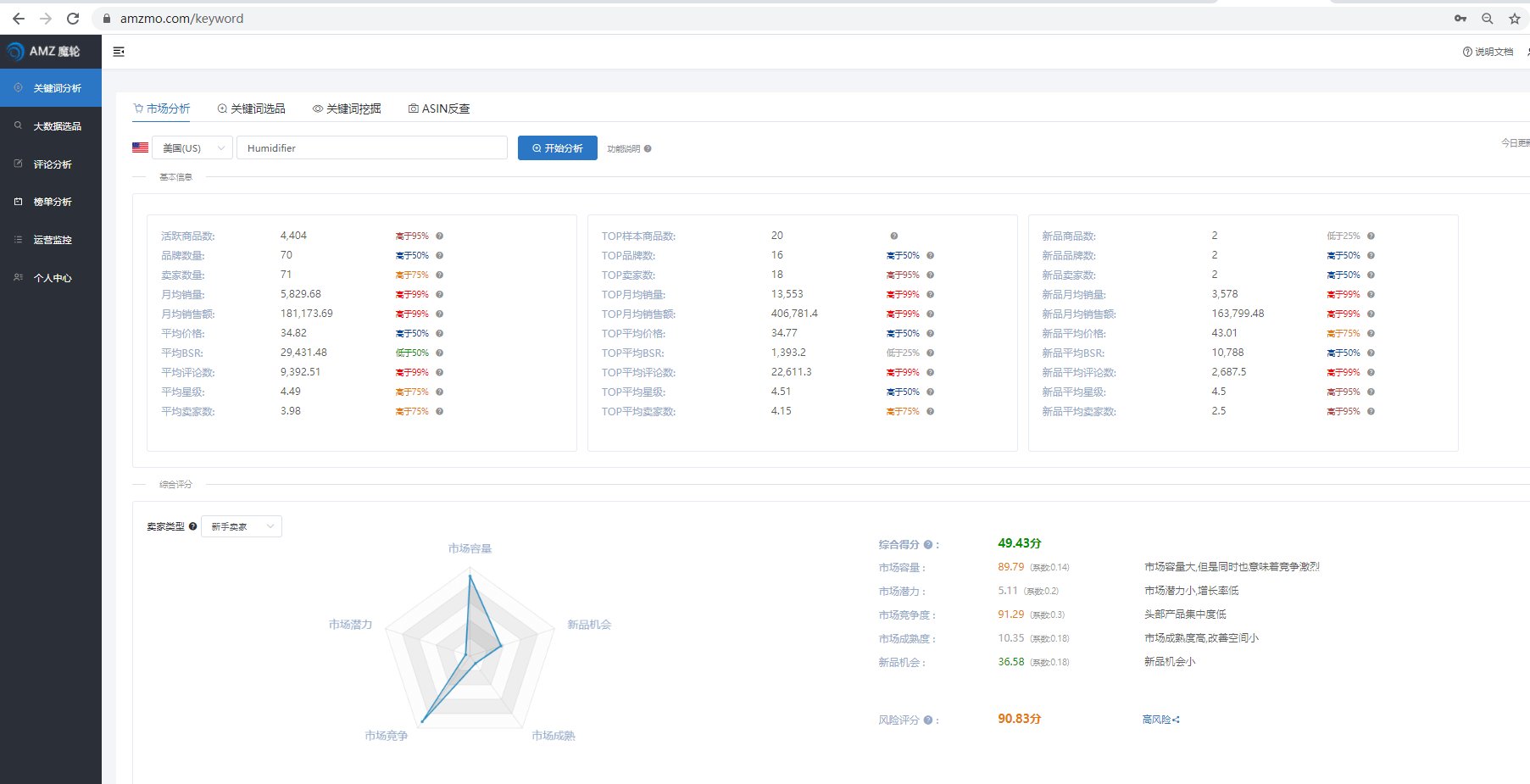Collapse the sidebar with the hamburger icon
The image size is (1530, 784).
119,52
